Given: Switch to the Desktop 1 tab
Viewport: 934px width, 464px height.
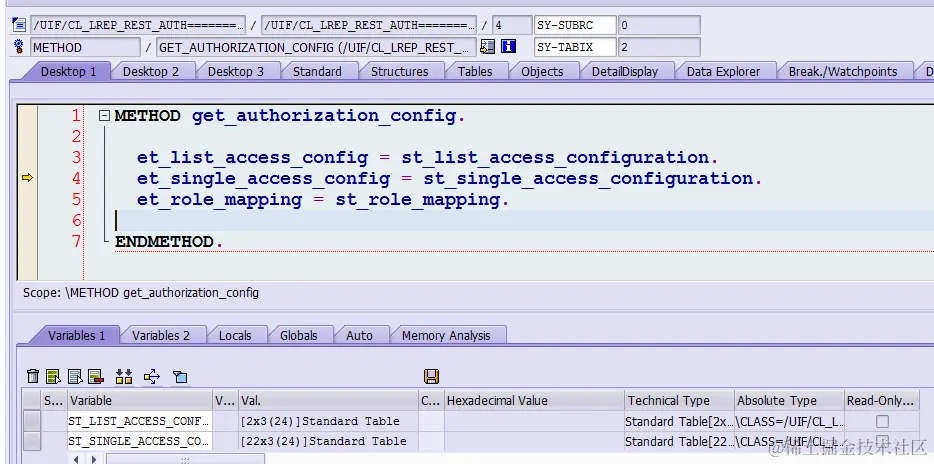Looking at the screenshot, I should (69, 71).
